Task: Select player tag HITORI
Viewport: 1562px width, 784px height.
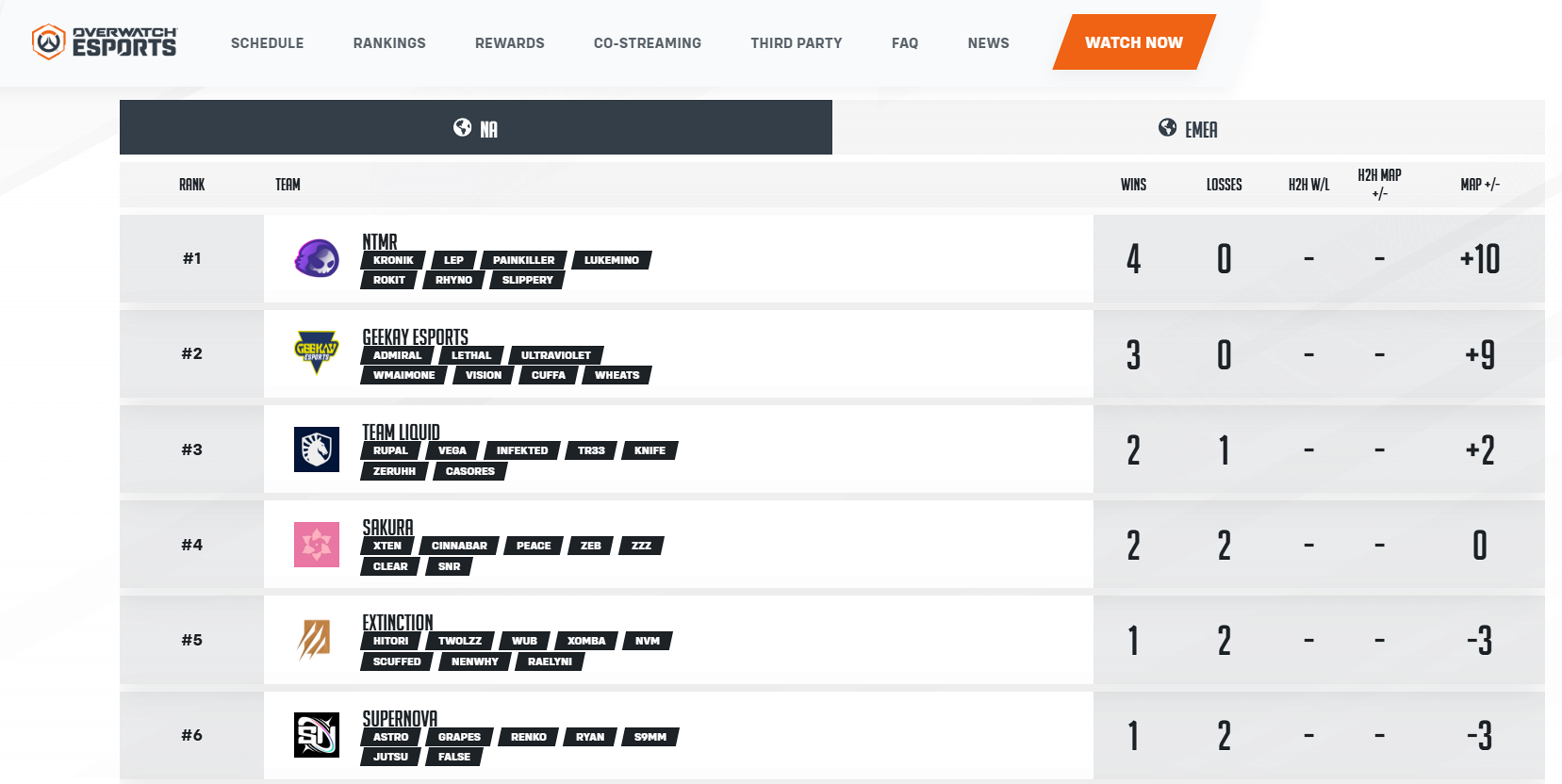Action: click(x=391, y=641)
